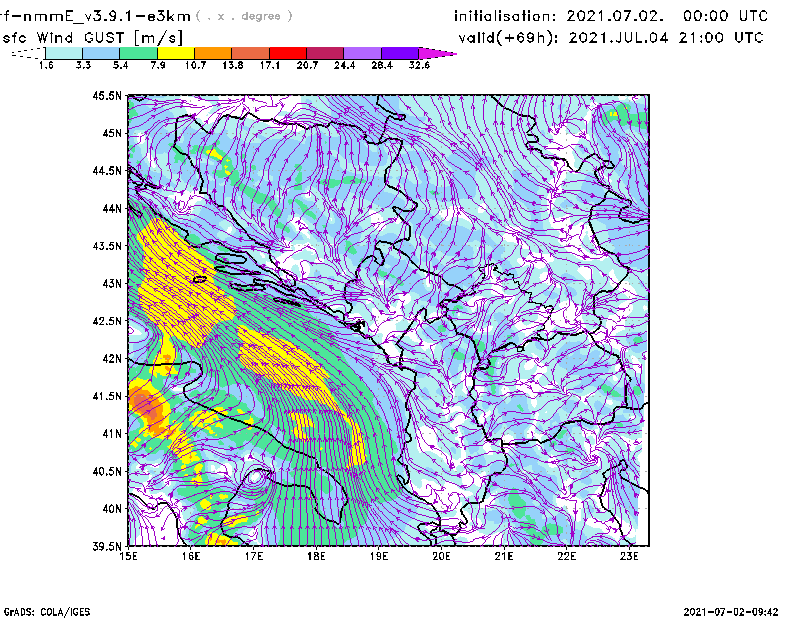The height and width of the screenshot is (618, 800).
Task: Click the timestamp '2021-07-02-09:42' footer
Action: pyautogui.click(x=731, y=612)
